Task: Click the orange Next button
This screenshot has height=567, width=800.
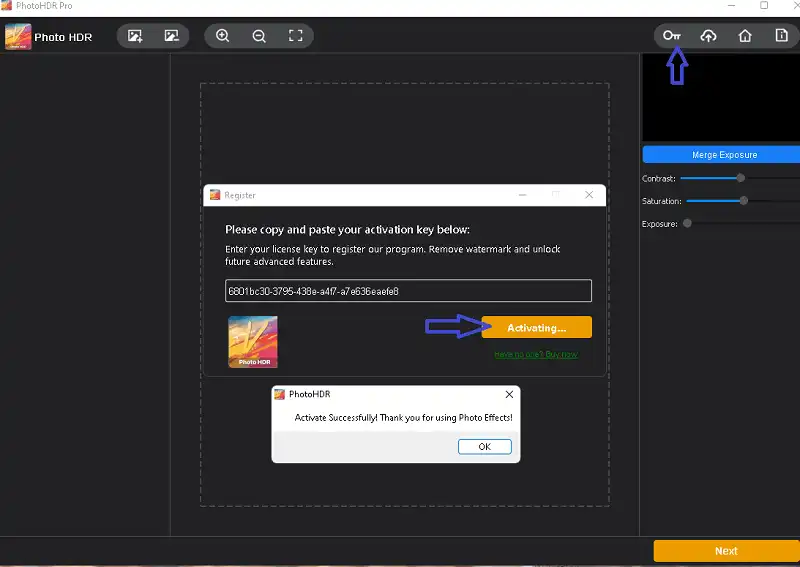Action: [x=726, y=551]
